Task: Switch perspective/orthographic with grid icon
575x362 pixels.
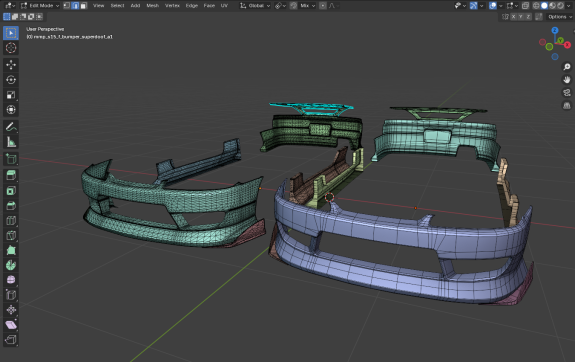Action: click(x=567, y=105)
